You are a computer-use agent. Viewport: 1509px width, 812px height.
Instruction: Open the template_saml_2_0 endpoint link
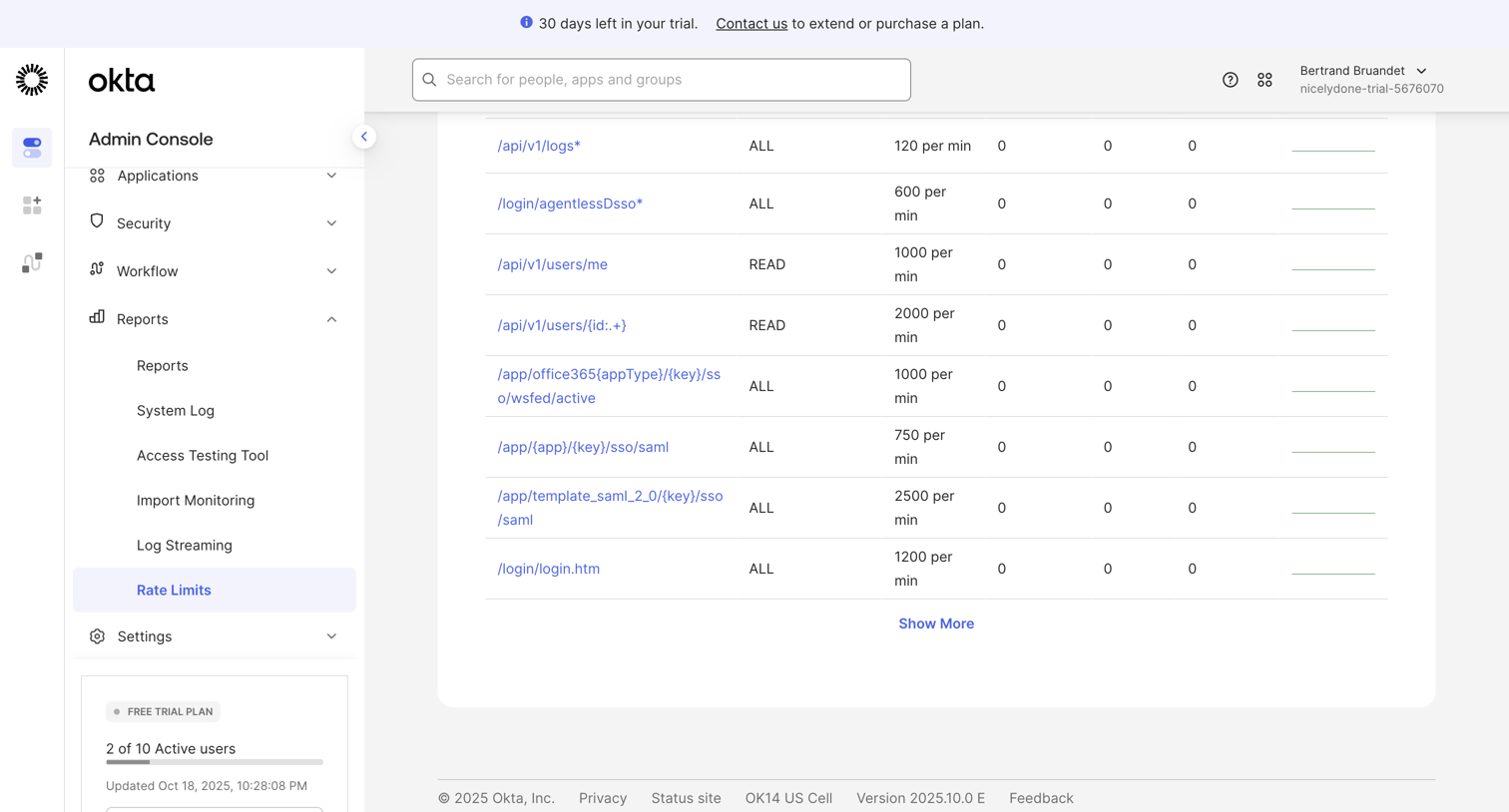[x=610, y=508]
